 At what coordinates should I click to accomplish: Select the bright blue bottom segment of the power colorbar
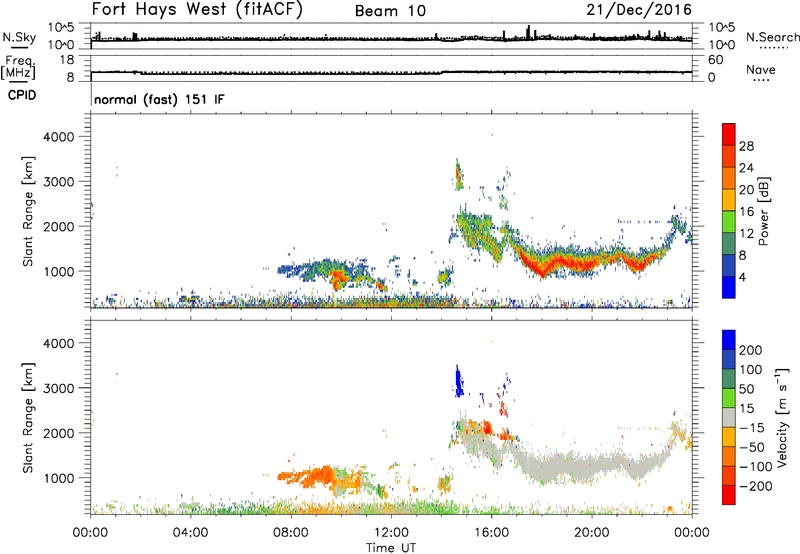pos(729,287)
